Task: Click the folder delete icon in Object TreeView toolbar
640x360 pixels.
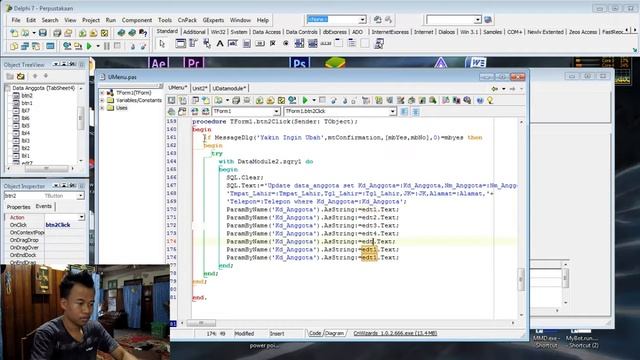Action: click(20, 76)
